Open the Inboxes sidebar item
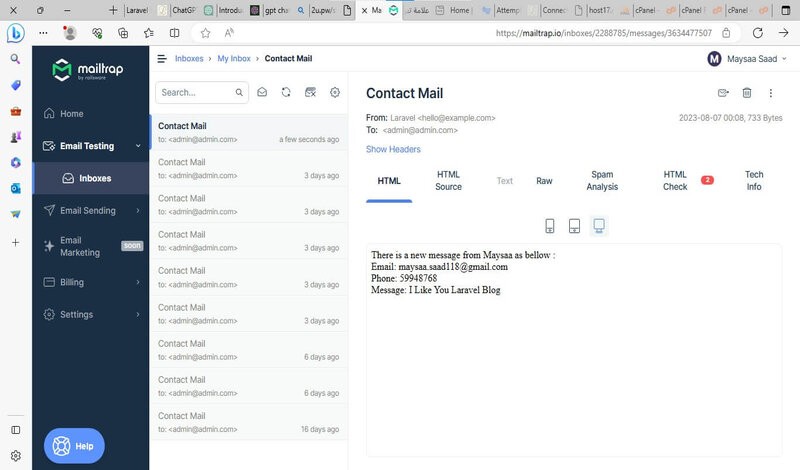Image resolution: width=800 pixels, height=470 pixels. point(90,178)
